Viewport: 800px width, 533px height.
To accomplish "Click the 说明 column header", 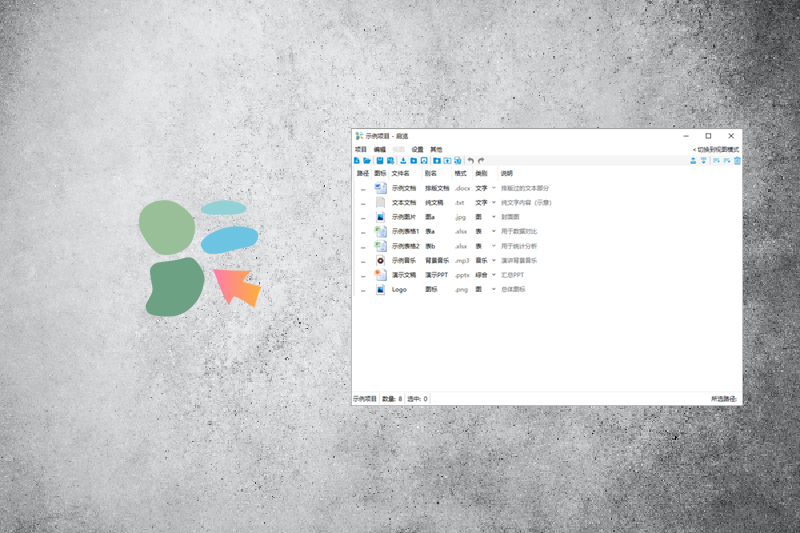I will coord(507,173).
